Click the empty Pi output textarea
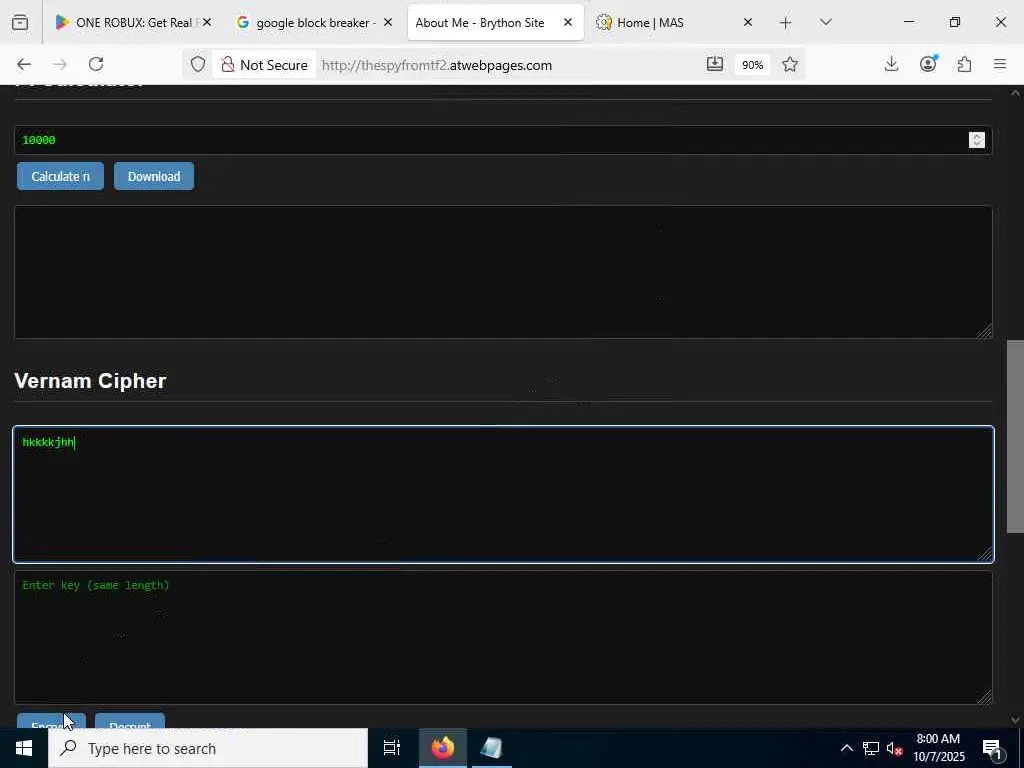 pyautogui.click(x=503, y=272)
